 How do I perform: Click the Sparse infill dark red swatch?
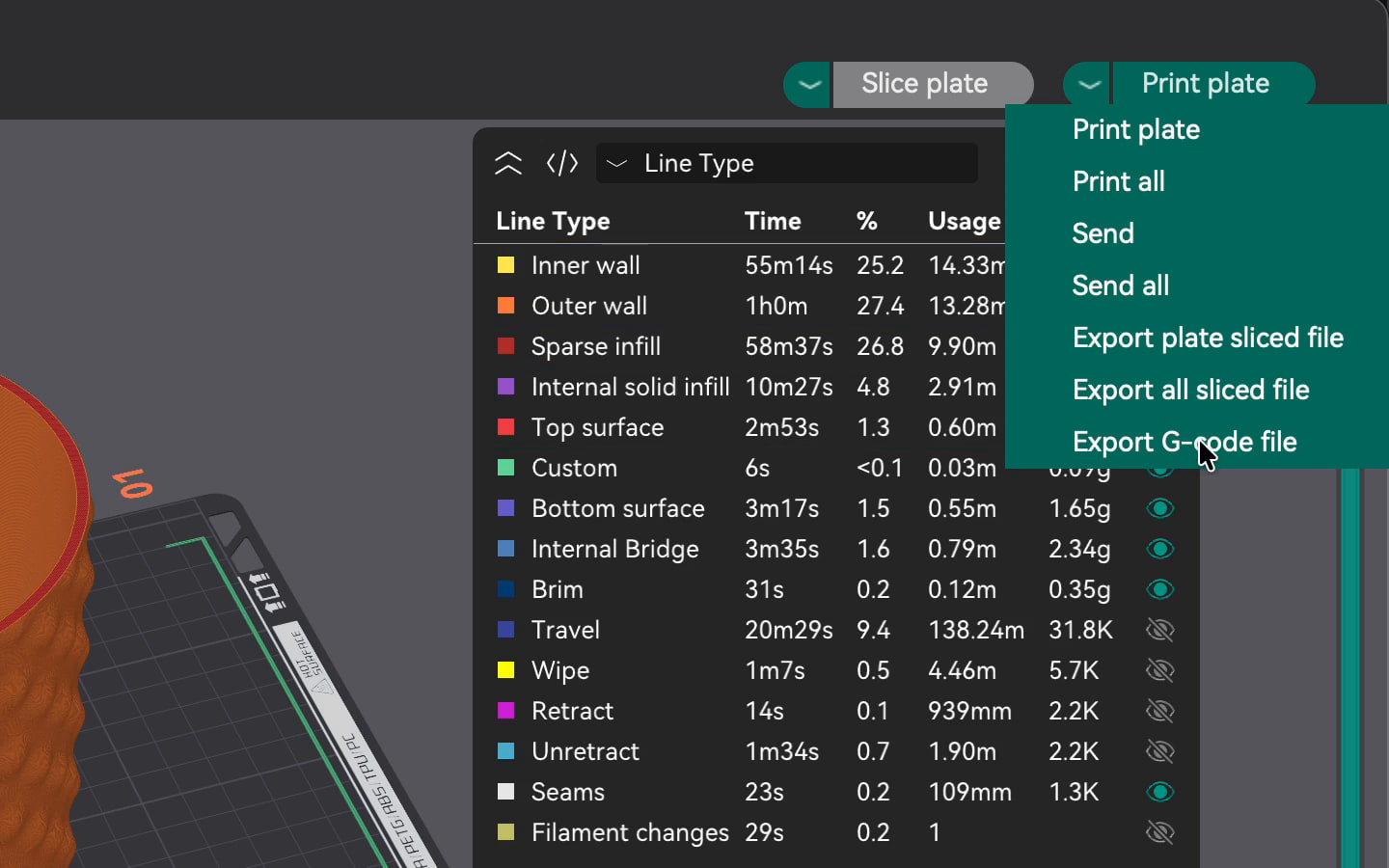coord(505,345)
